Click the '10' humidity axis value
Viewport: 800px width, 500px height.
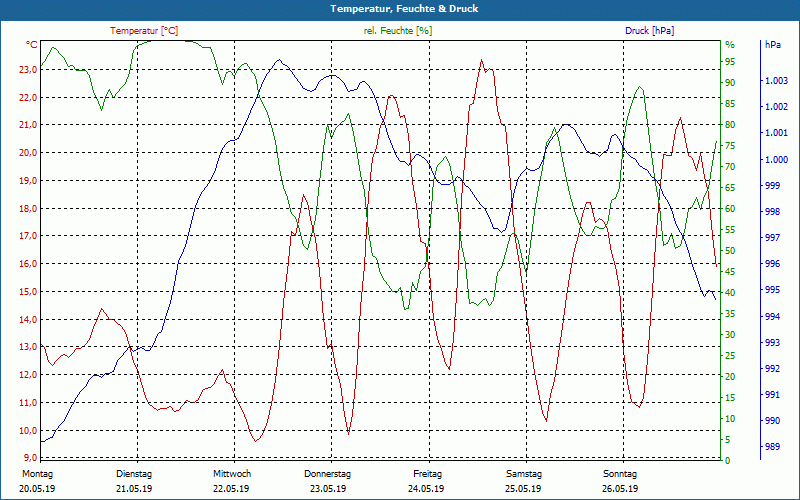(x=730, y=418)
